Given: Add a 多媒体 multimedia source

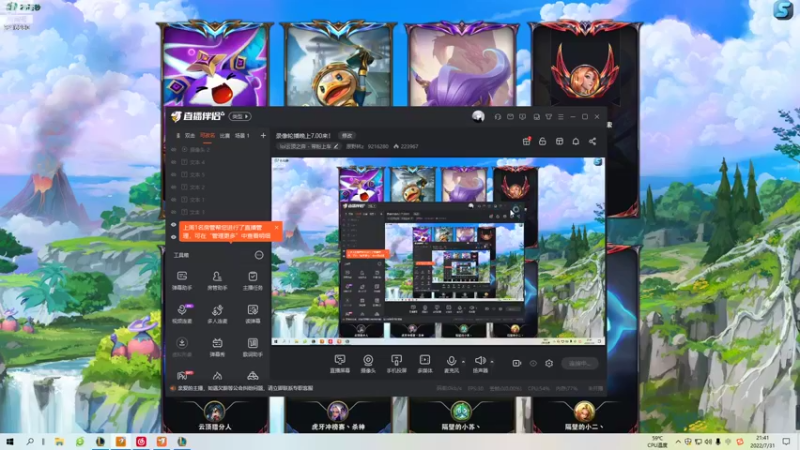Looking at the screenshot, I should pos(424,364).
